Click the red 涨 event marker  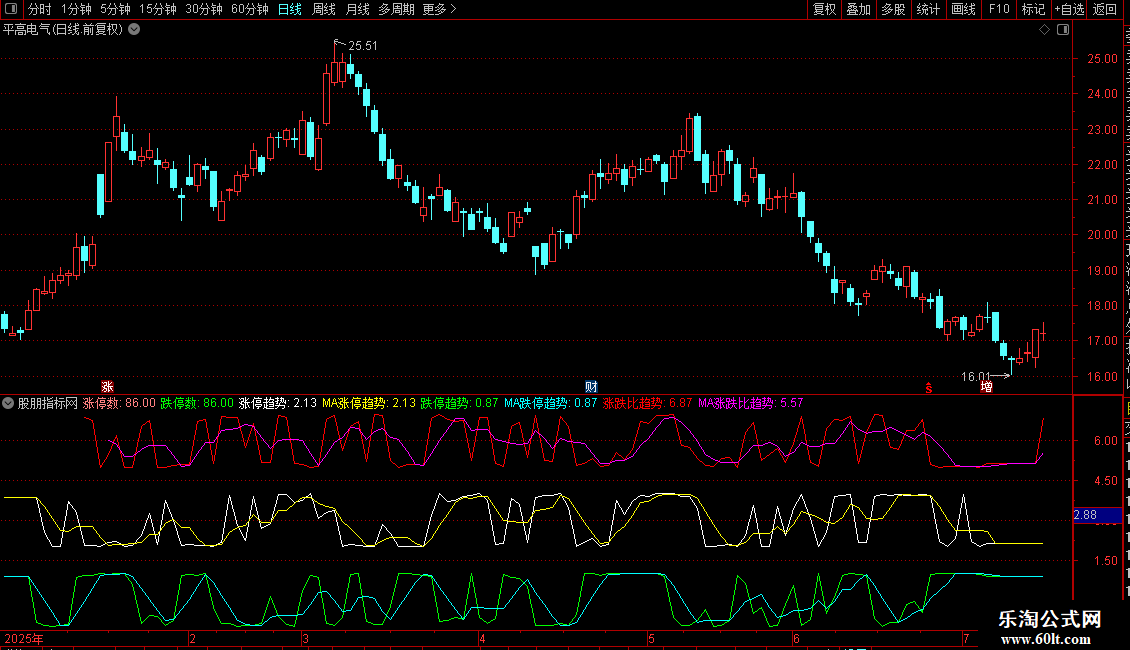[107, 387]
